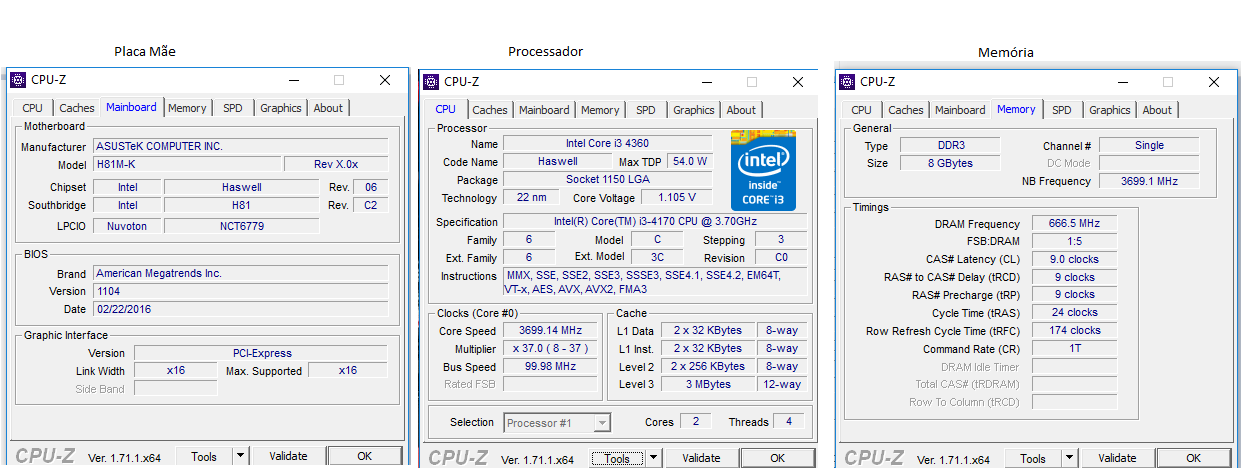
Task: Select Memory tab in Processor window
Action: pos(600,110)
